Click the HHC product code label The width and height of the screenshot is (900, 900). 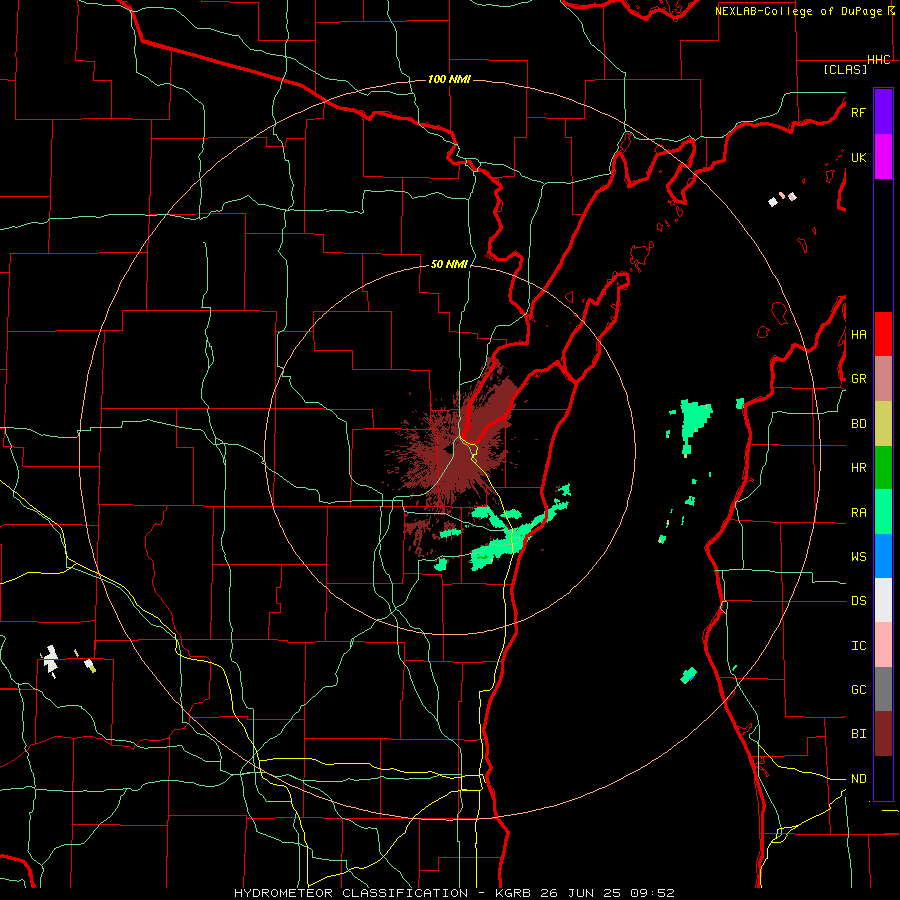(x=879, y=60)
